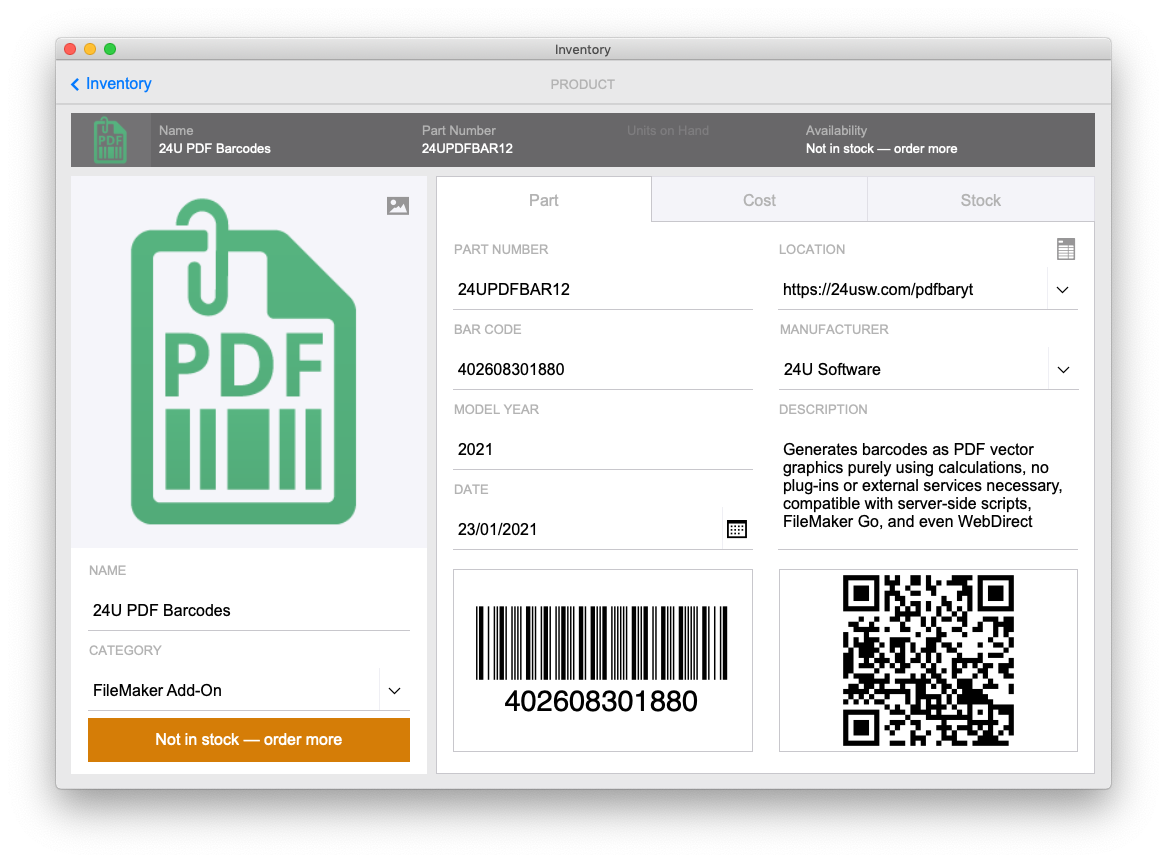This screenshot has height=863, width=1167.
Task: Click the Part Number field 24UPDFBAR12
Action: coord(603,290)
